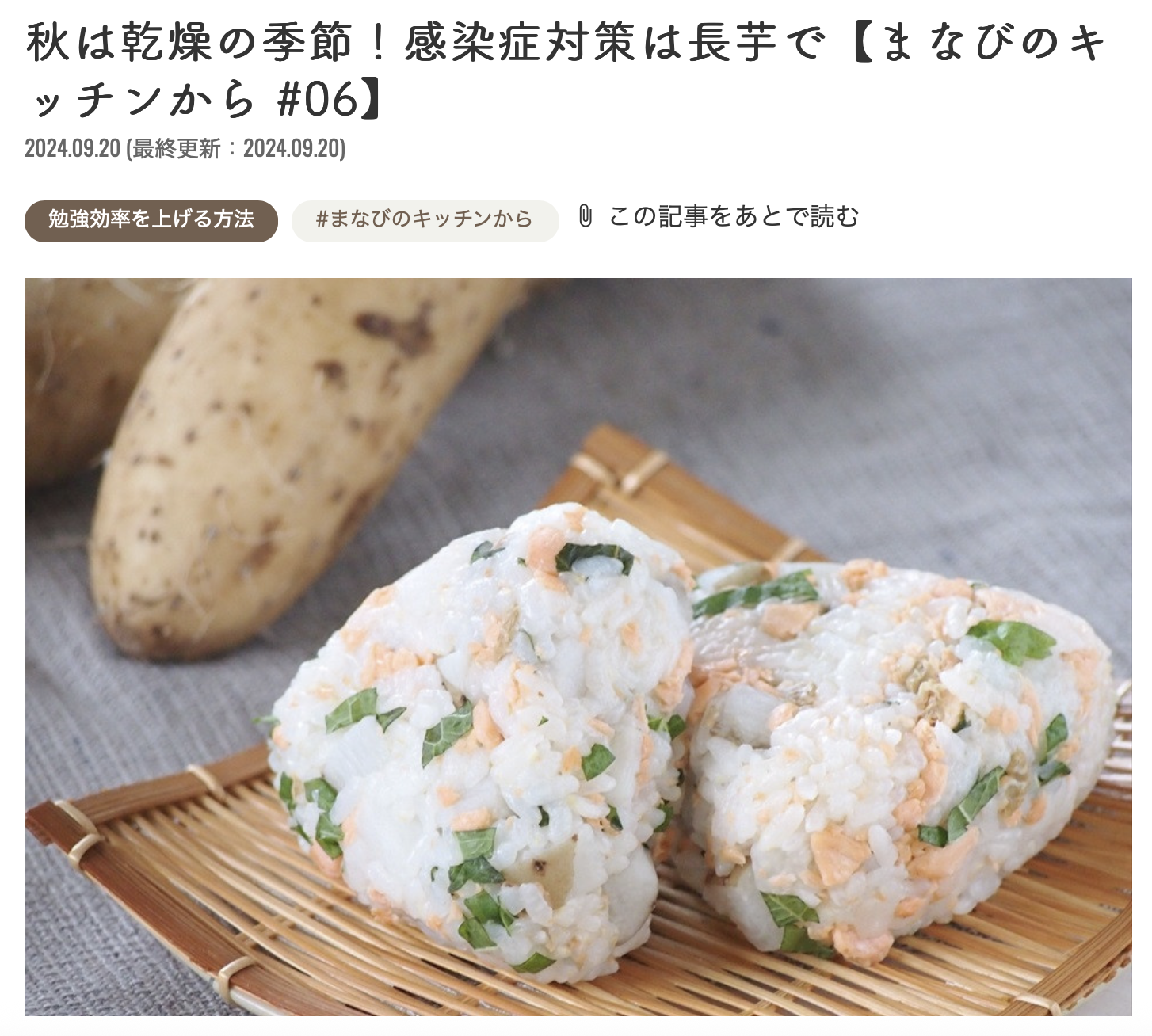Open the #まなびのキッチンから hashtag tag
The width and height of the screenshot is (1152, 1036).
click(x=425, y=219)
